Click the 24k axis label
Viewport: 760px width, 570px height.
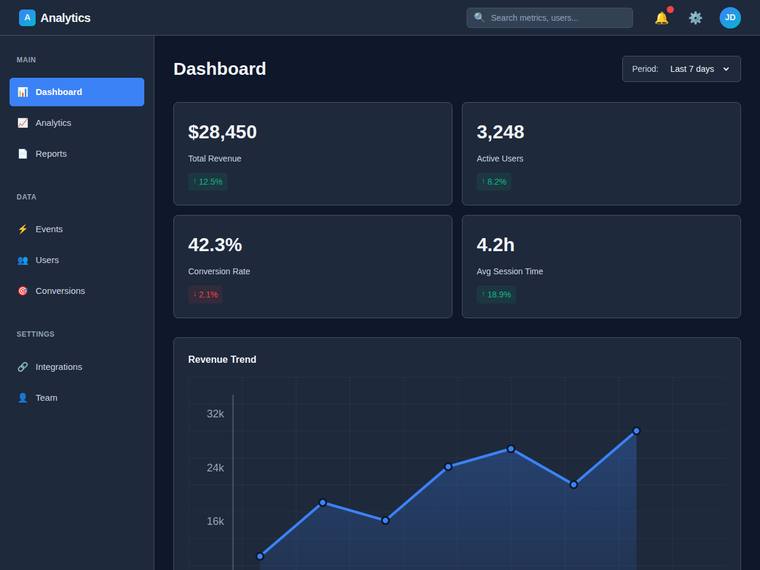pyautogui.click(x=215, y=468)
